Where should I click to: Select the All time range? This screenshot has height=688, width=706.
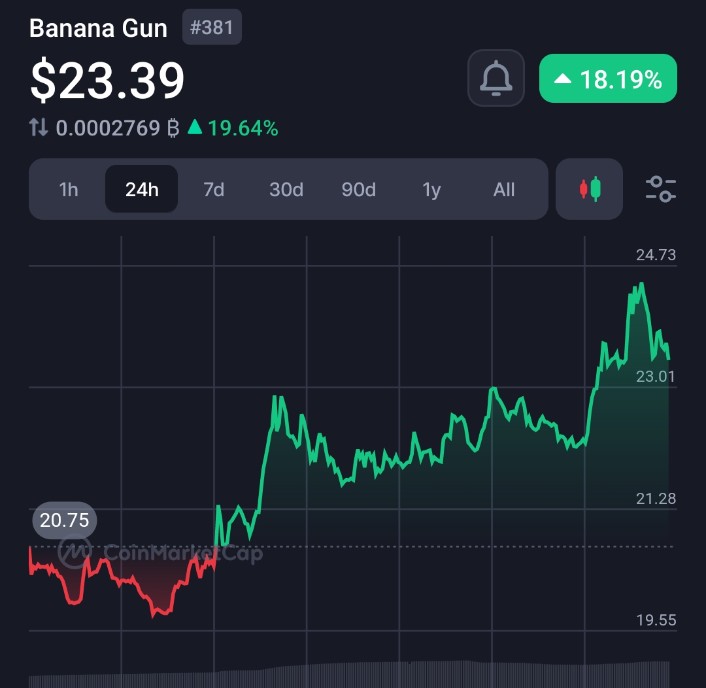coord(504,189)
